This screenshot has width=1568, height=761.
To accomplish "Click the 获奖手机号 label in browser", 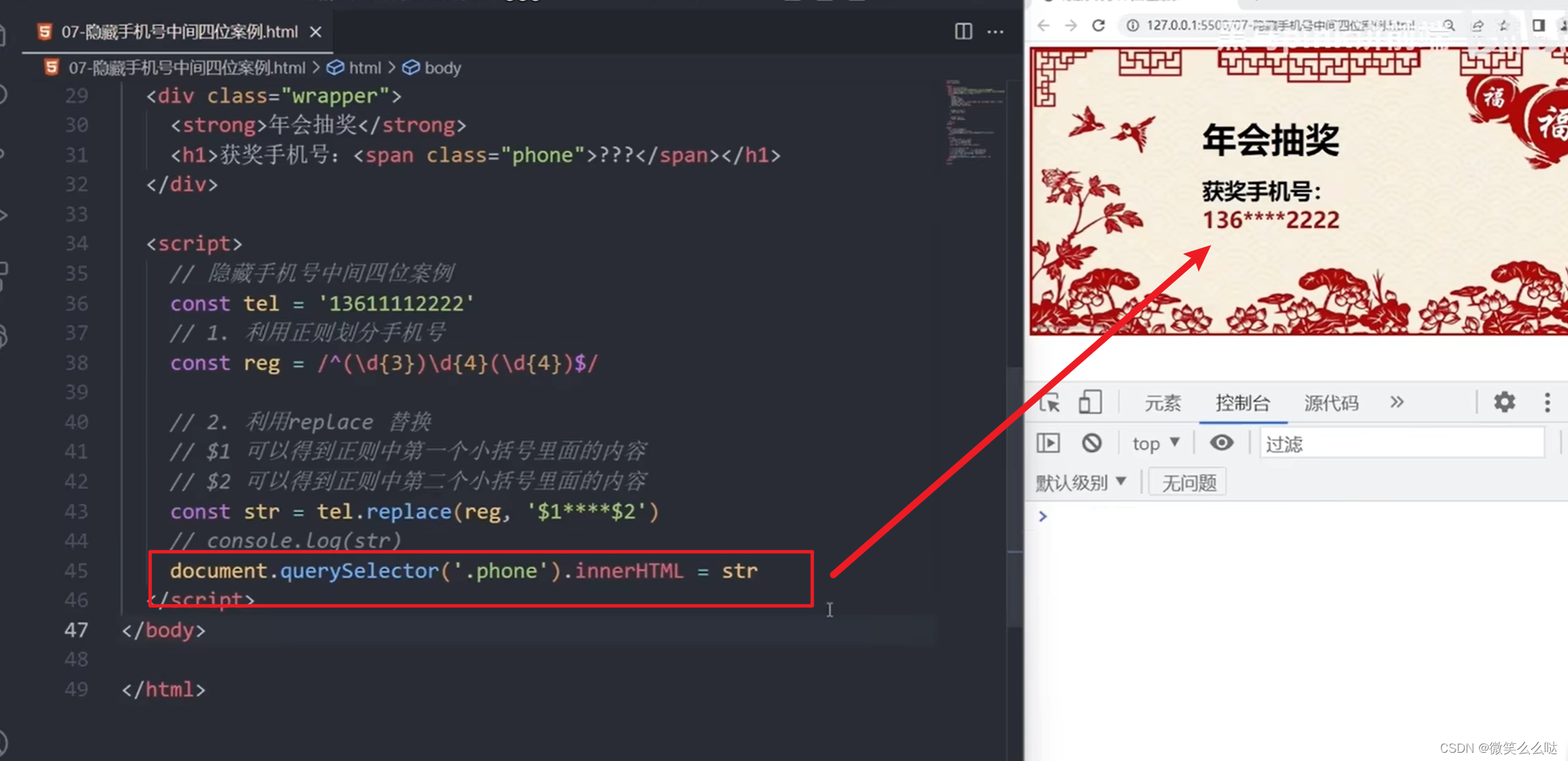I will tap(1261, 191).
